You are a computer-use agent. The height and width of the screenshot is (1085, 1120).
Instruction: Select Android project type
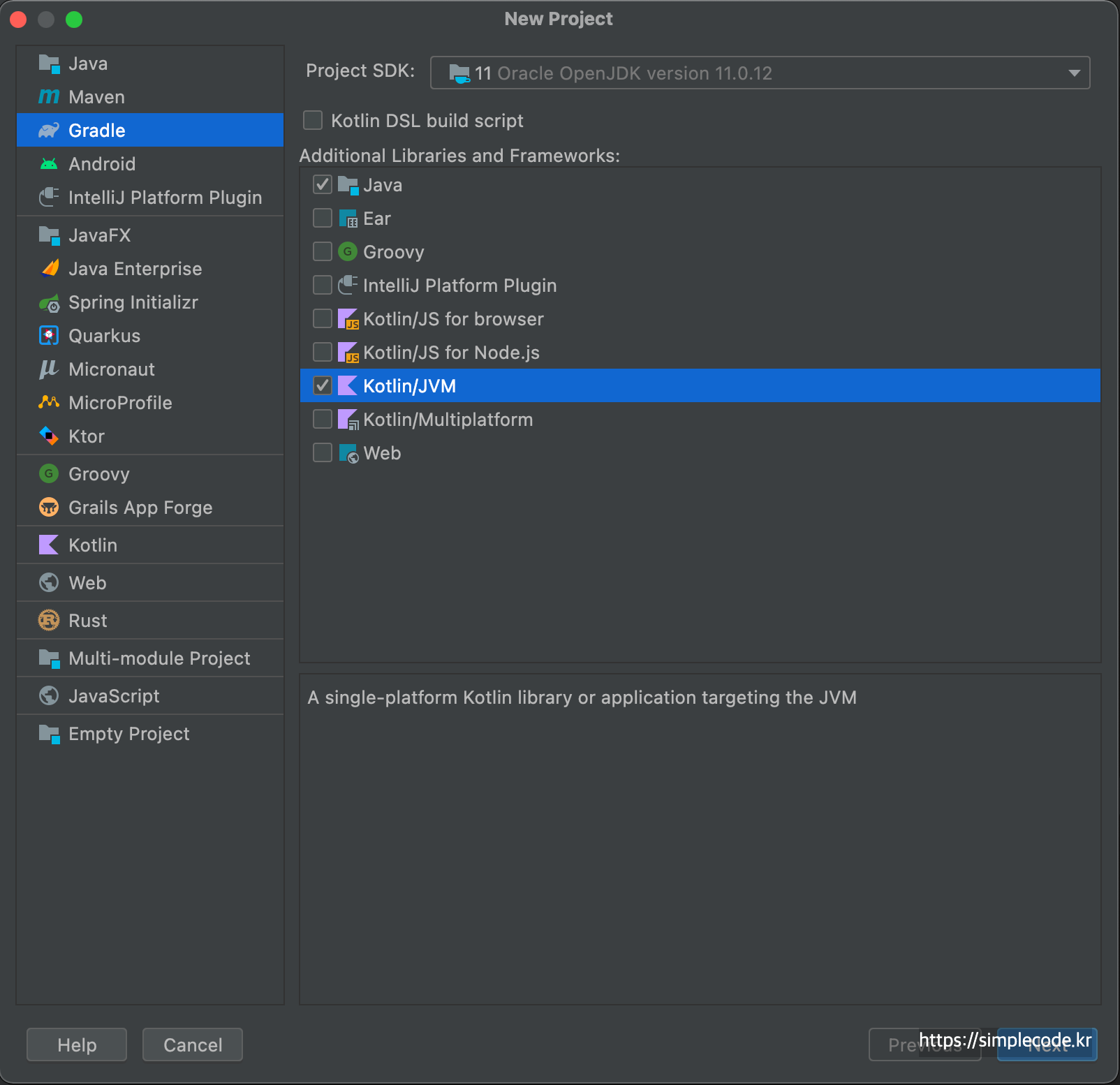coord(150,164)
